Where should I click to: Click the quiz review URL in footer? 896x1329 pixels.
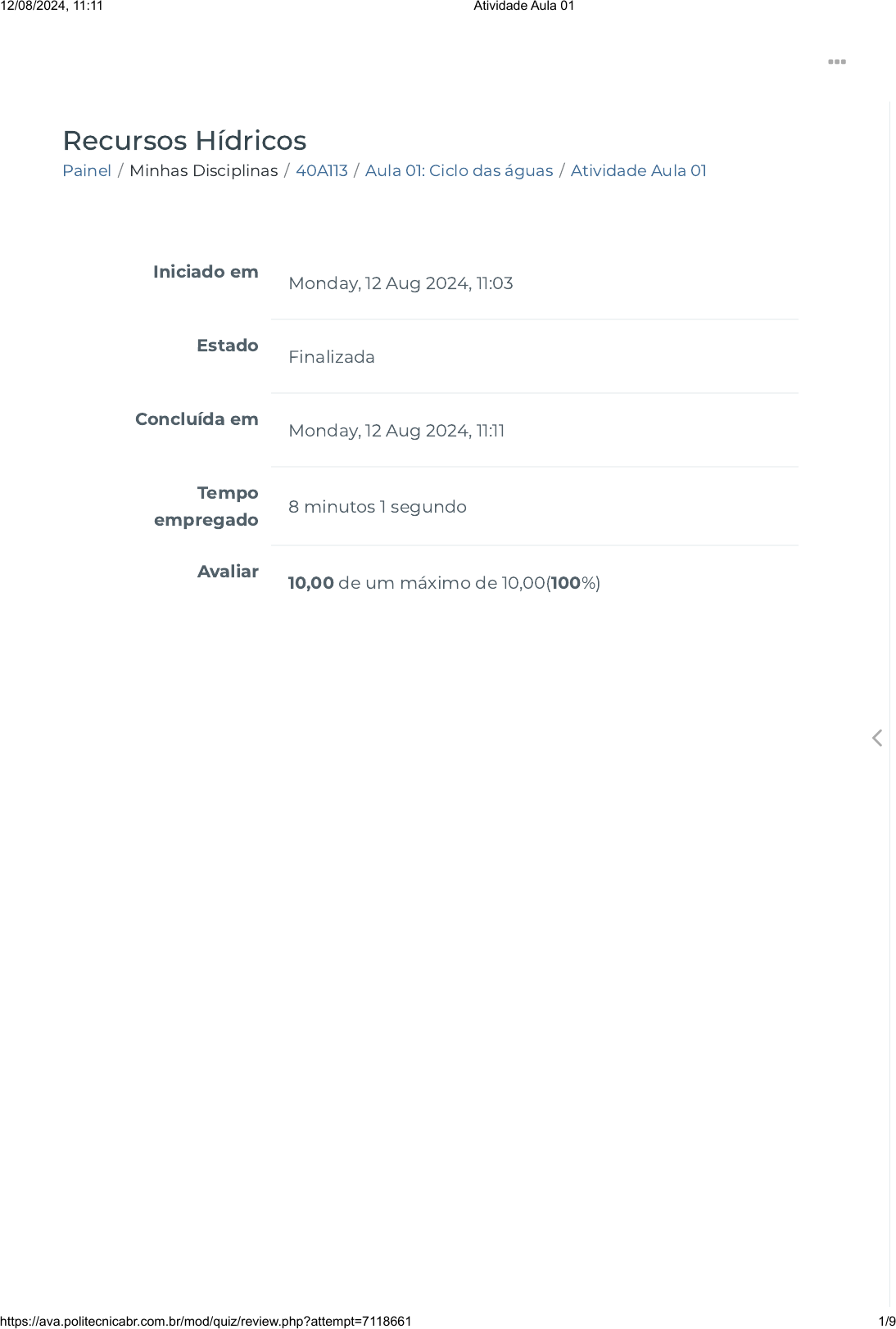[206, 1321]
